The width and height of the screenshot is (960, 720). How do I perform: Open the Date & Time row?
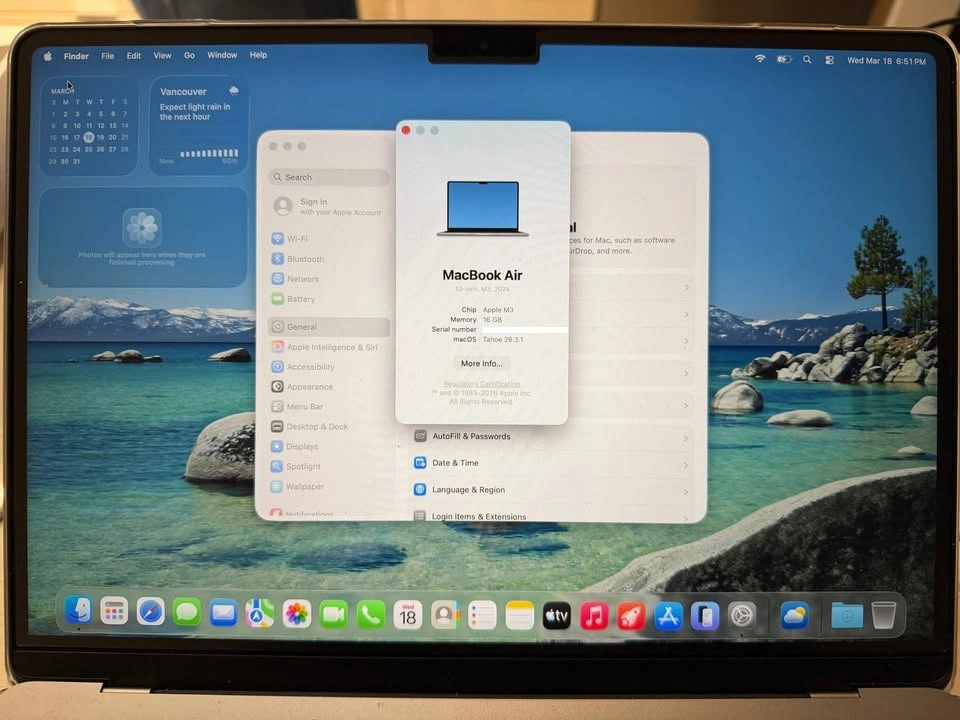[551, 463]
